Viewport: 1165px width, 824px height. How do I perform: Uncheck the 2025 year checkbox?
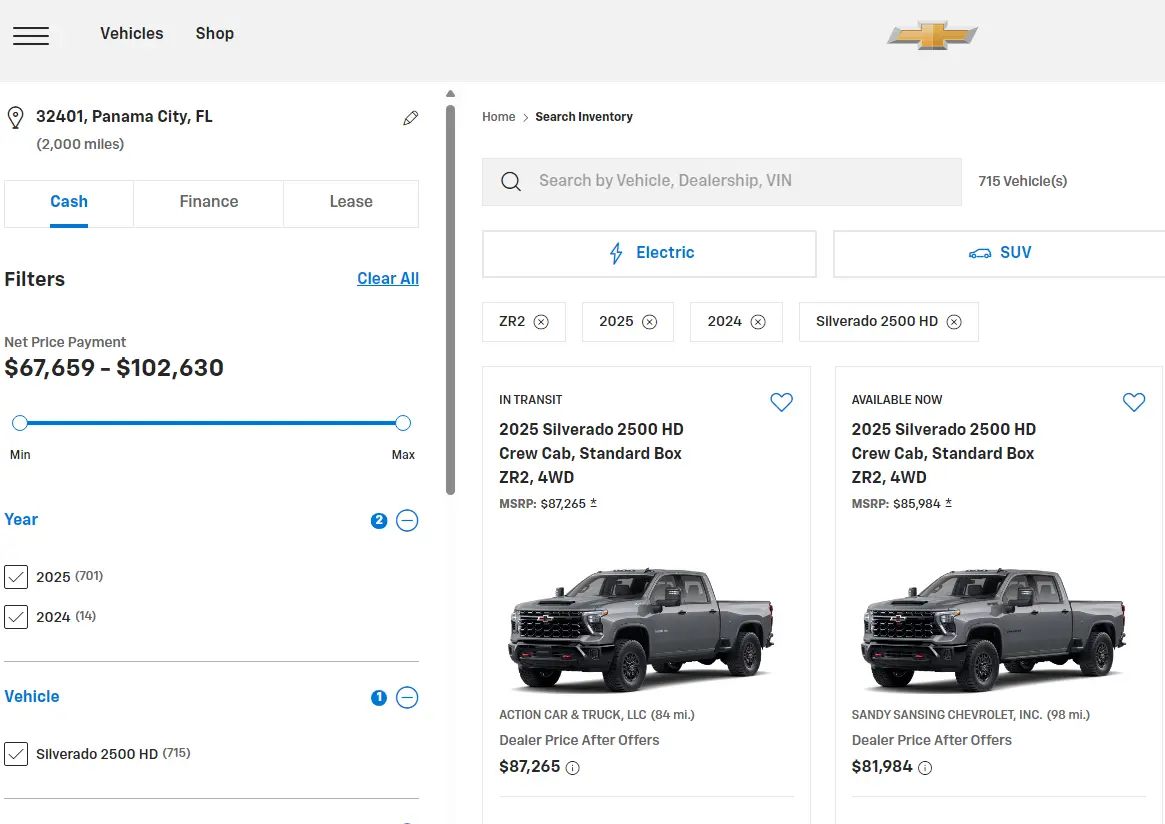tap(16, 577)
